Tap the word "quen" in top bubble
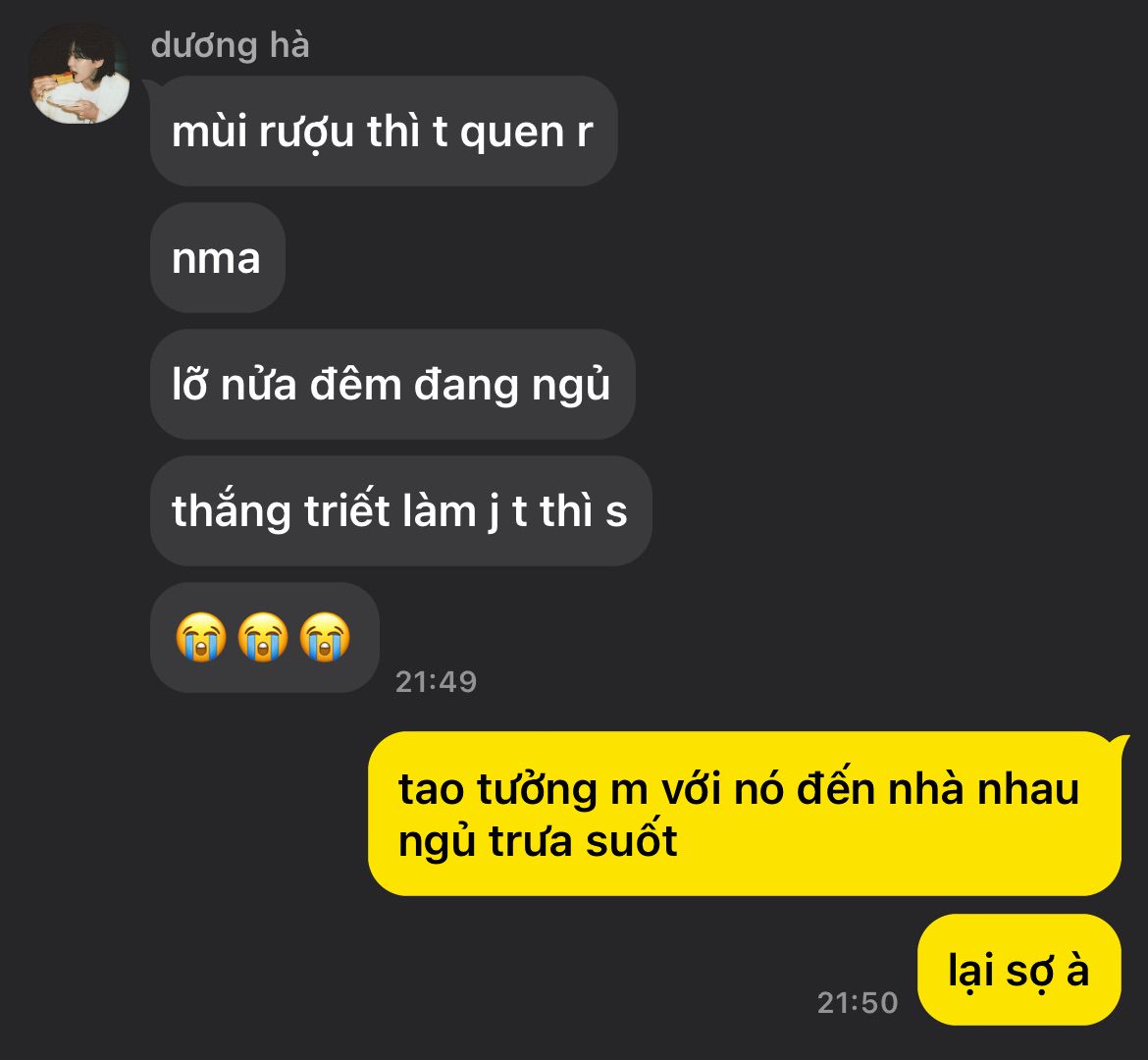The image size is (1148, 1060). tap(512, 134)
